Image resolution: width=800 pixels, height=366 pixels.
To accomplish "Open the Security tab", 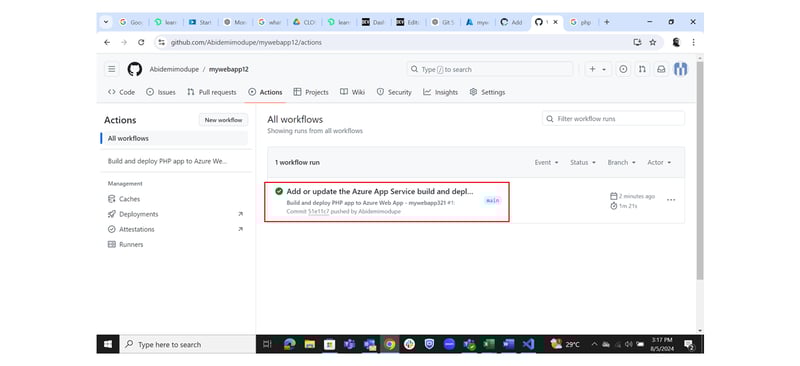I will point(394,92).
